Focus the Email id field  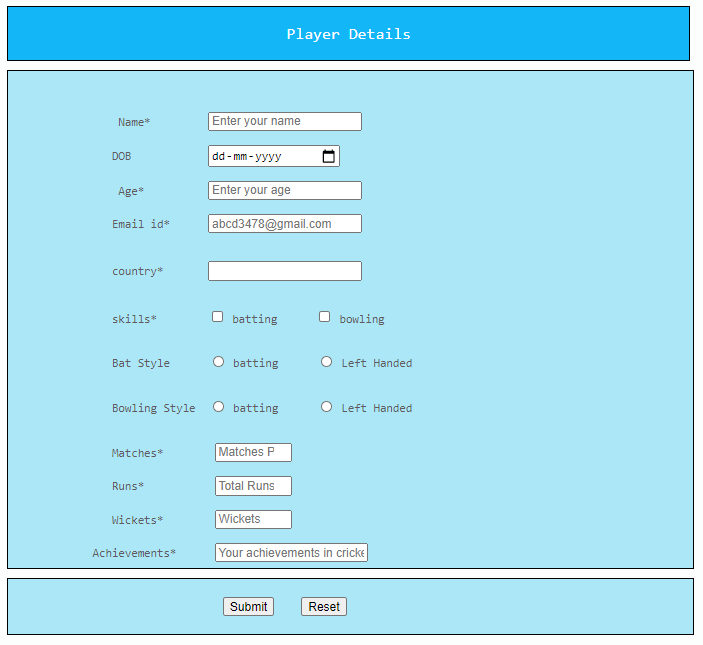285,224
